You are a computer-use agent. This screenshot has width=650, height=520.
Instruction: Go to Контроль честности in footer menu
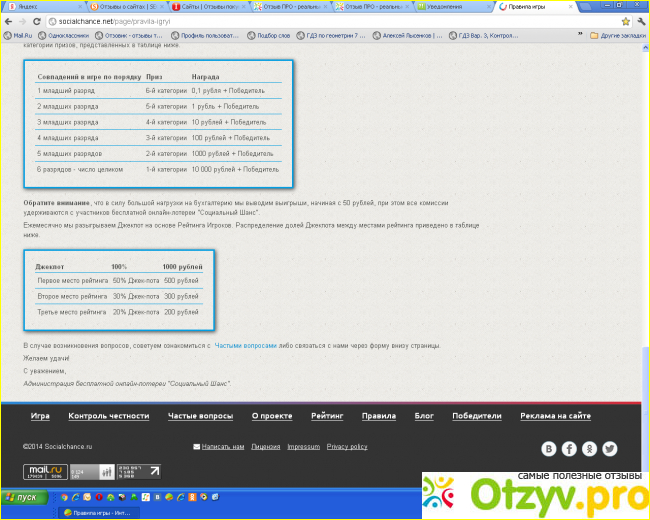[x=109, y=415]
